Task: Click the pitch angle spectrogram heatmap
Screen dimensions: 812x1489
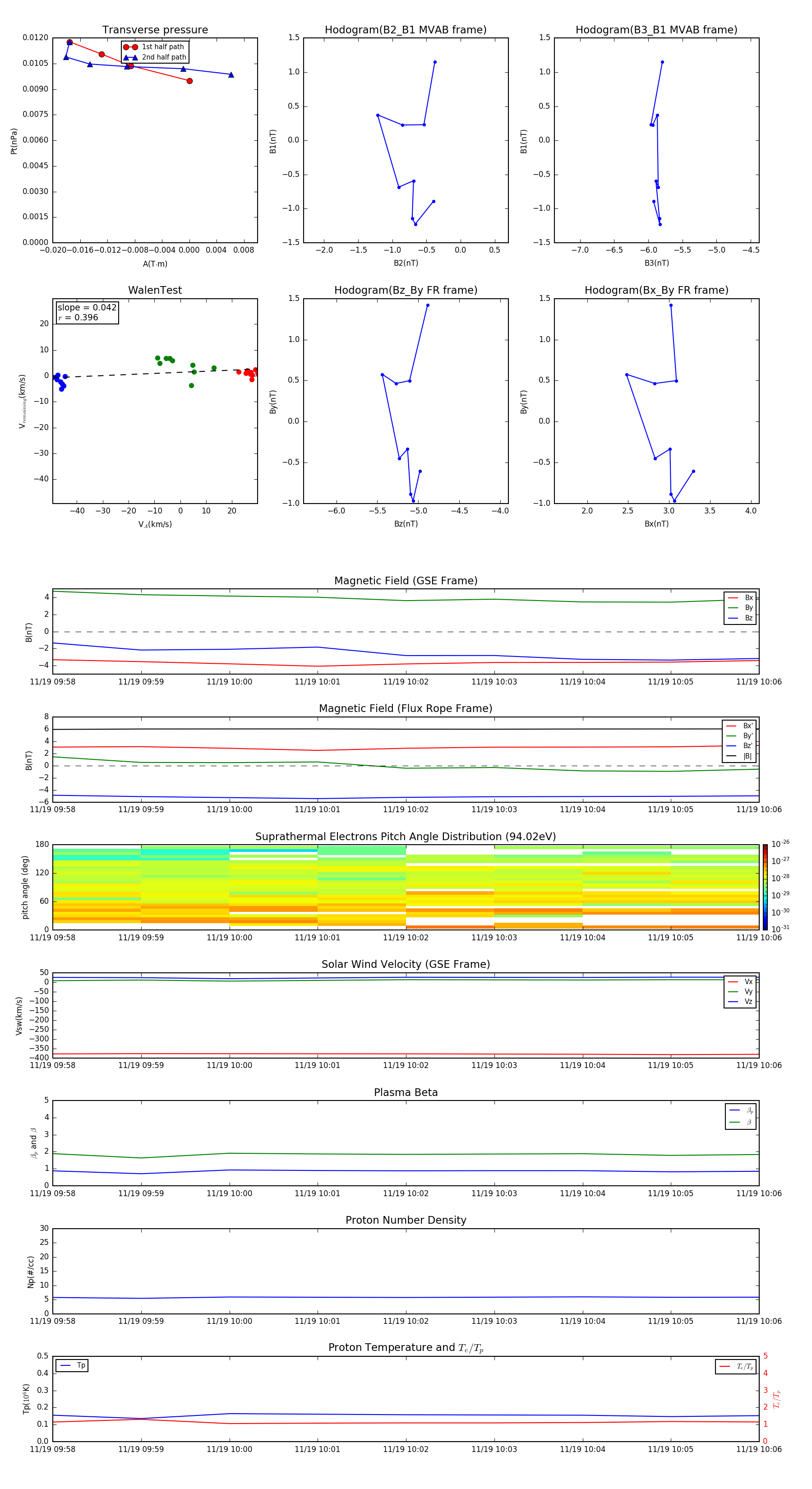Action: pos(406,887)
